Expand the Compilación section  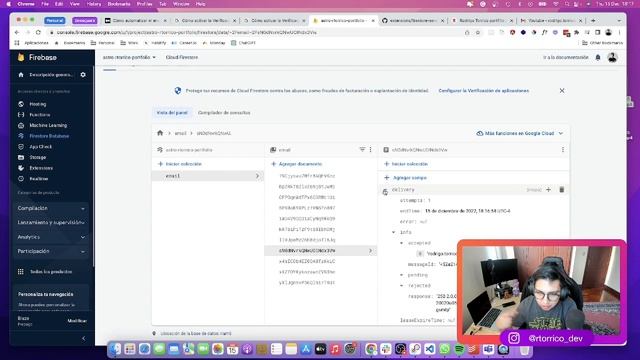point(51,208)
